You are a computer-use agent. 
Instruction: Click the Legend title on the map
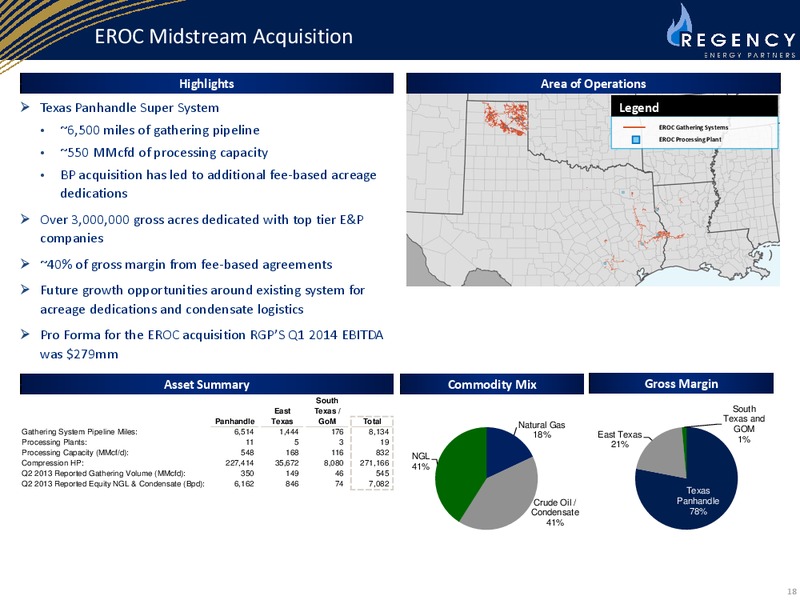(639, 108)
